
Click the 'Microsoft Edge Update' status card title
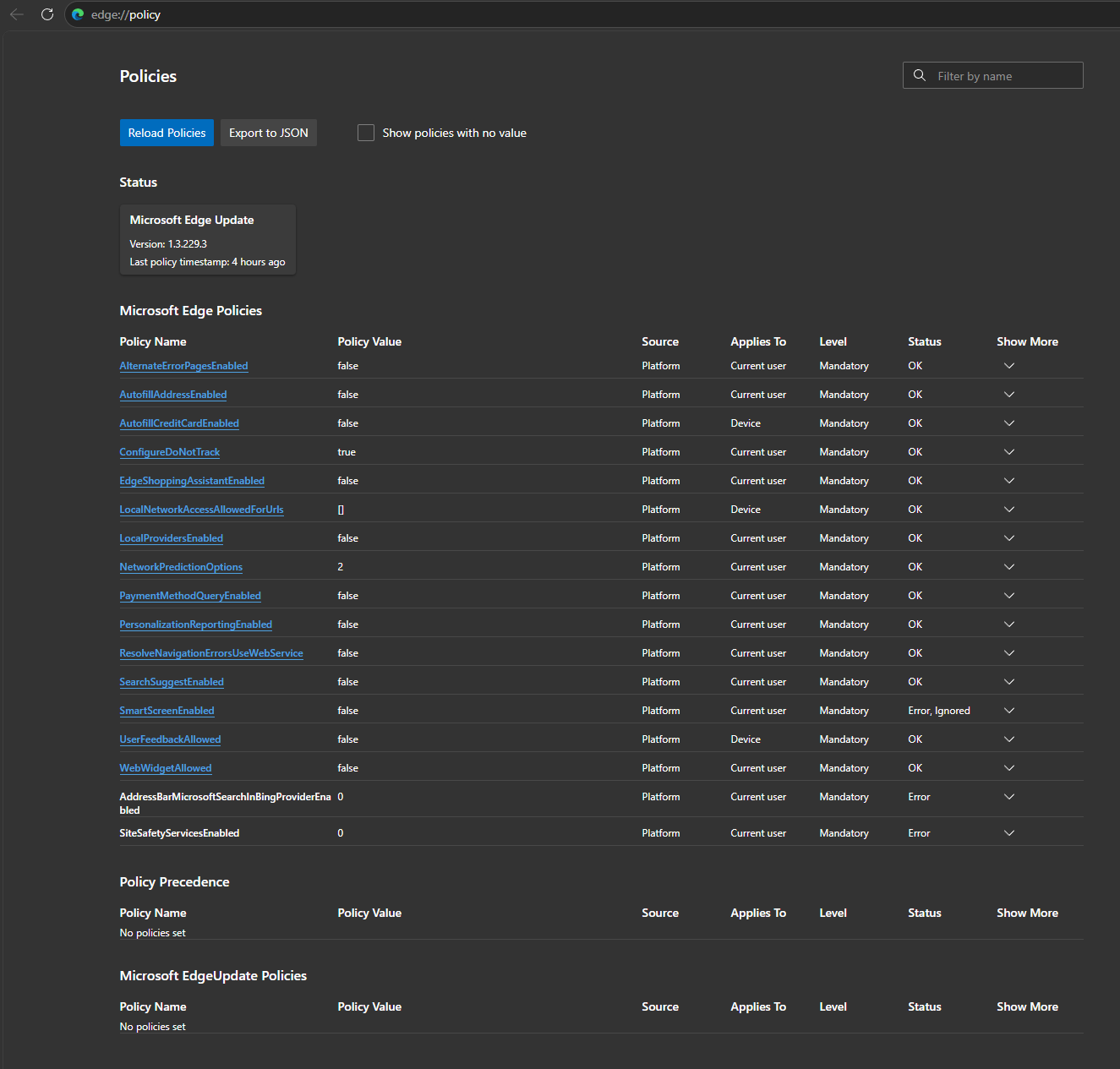(192, 220)
